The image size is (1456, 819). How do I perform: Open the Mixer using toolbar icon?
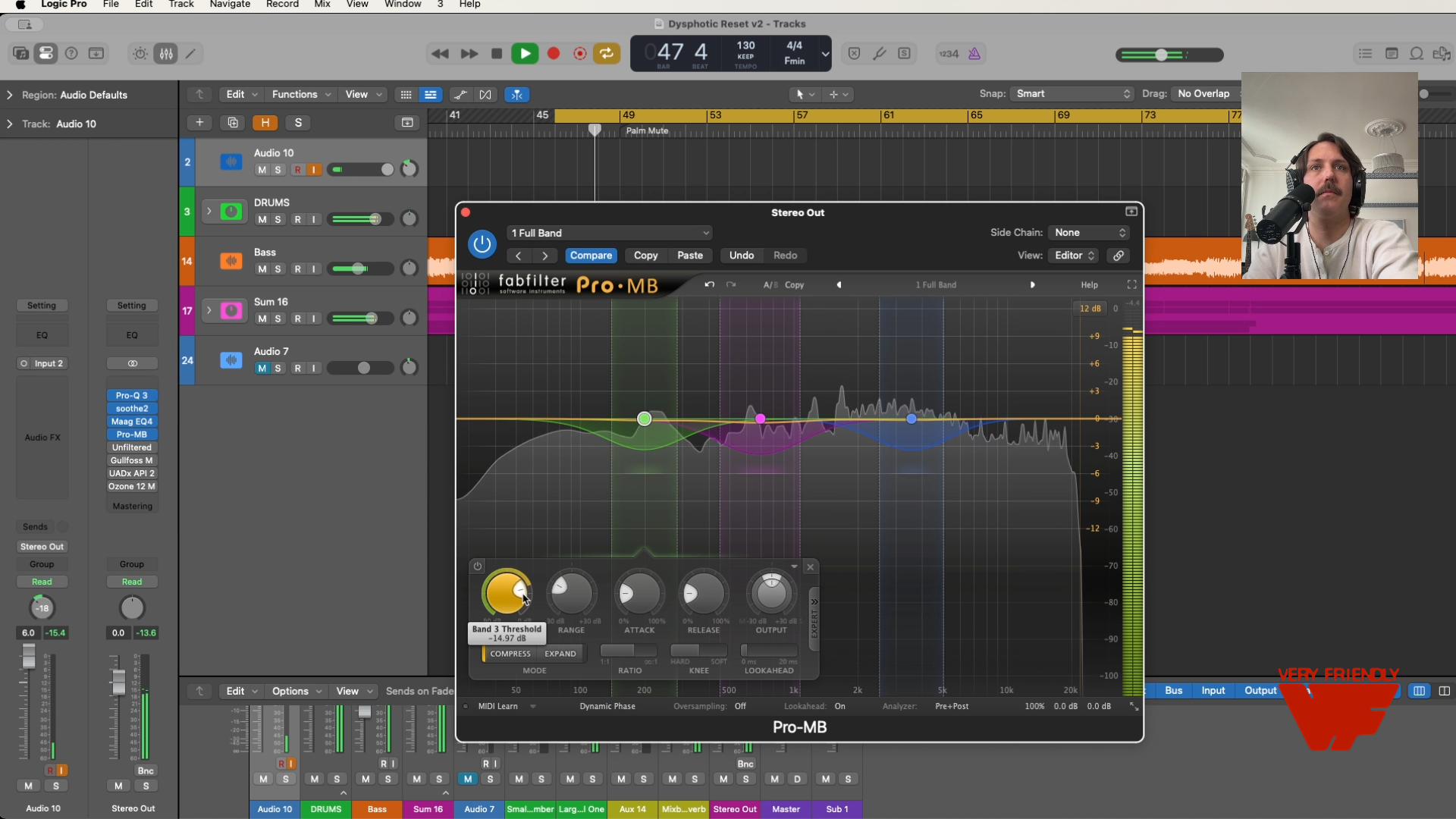pyautogui.click(x=166, y=54)
